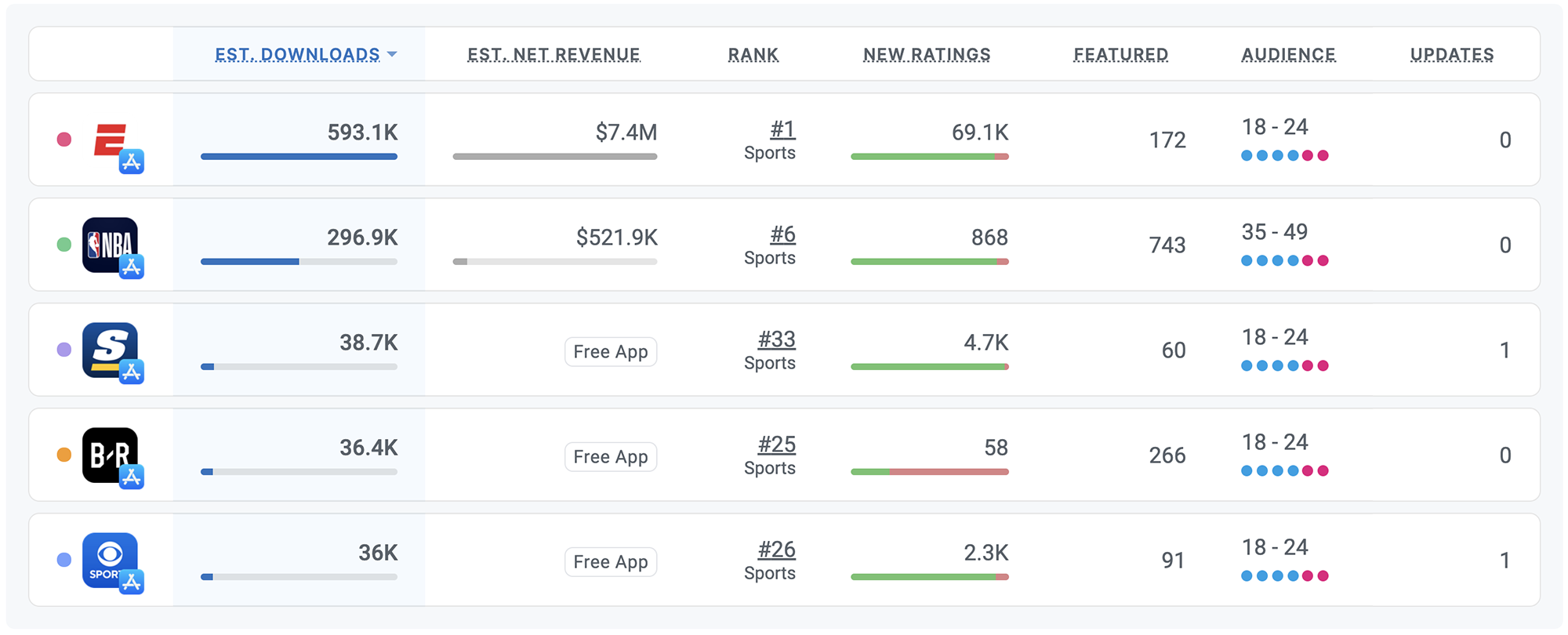
Task: Sort by the EST. NET REVENUE column
Action: [x=554, y=54]
